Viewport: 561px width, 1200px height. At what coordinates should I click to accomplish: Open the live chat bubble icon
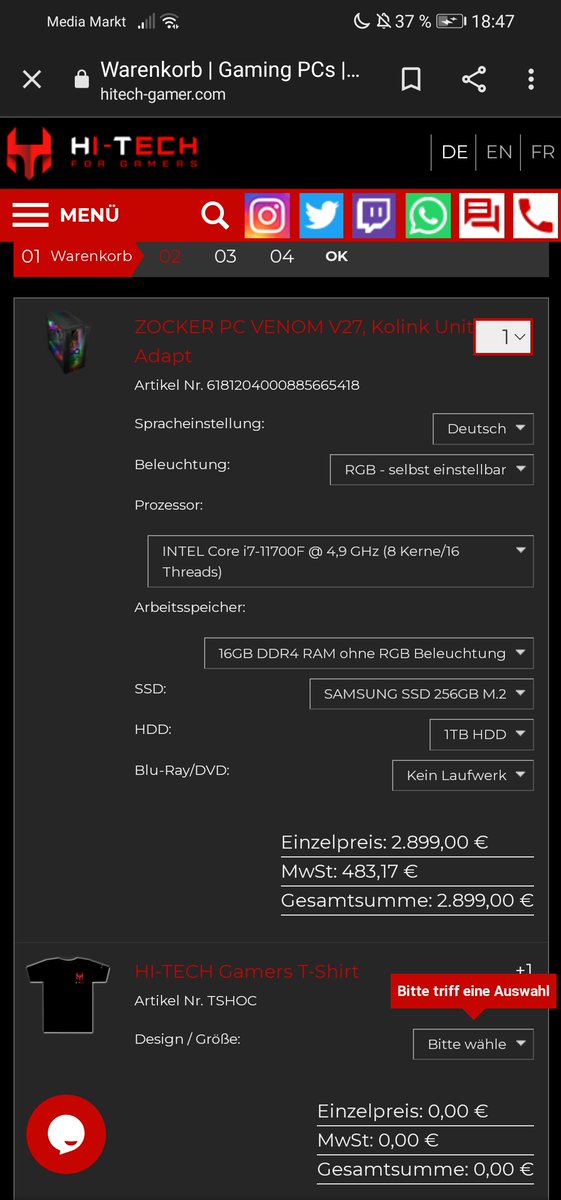click(x=66, y=1133)
